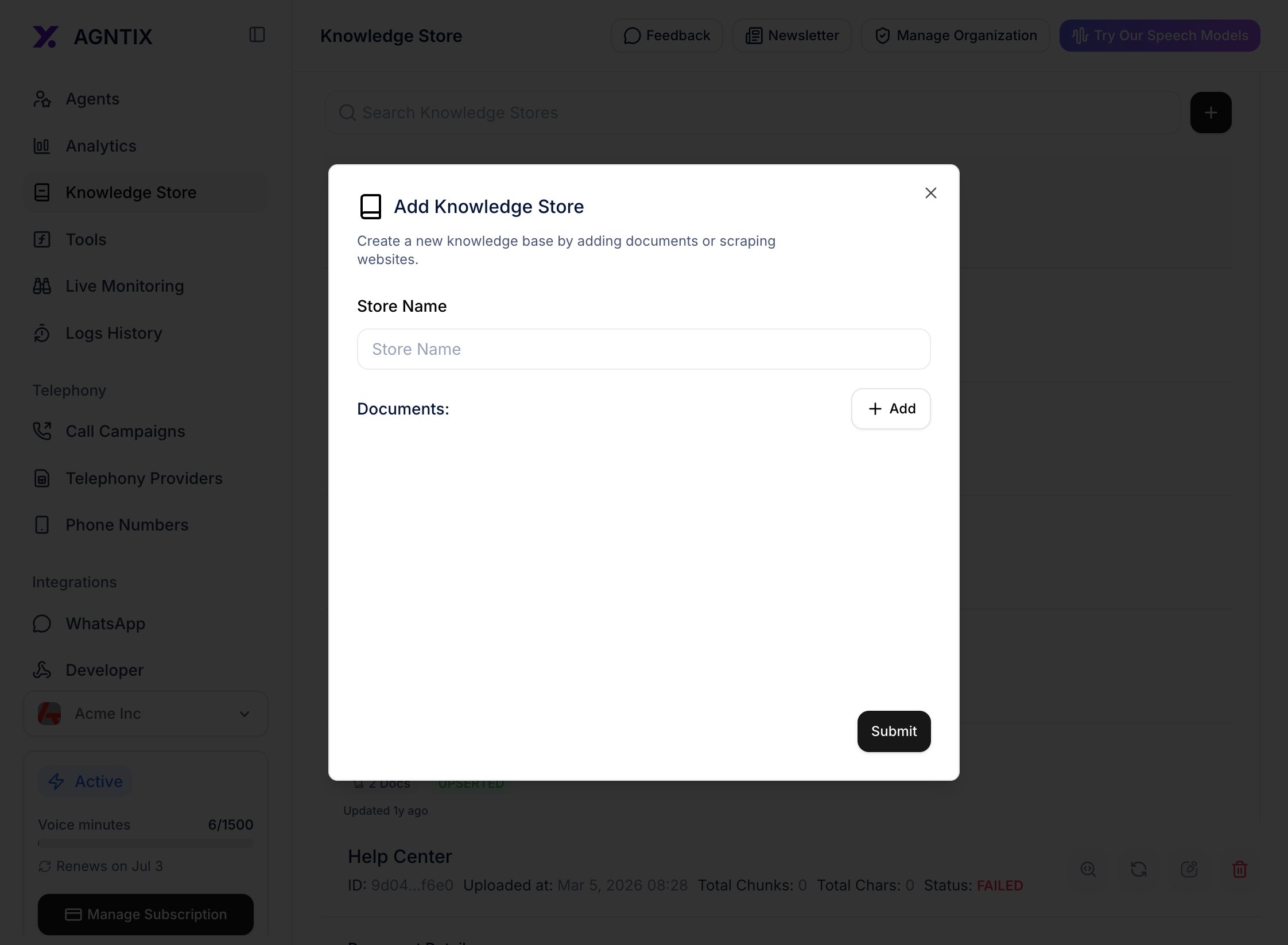Click the voice minutes usage bar
The height and width of the screenshot is (945, 1288).
[145, 843]
